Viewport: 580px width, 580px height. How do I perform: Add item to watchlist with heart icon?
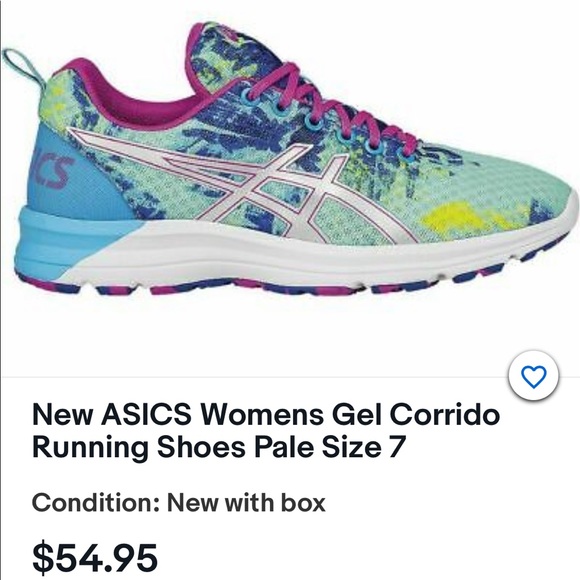(x=533, y=377)
